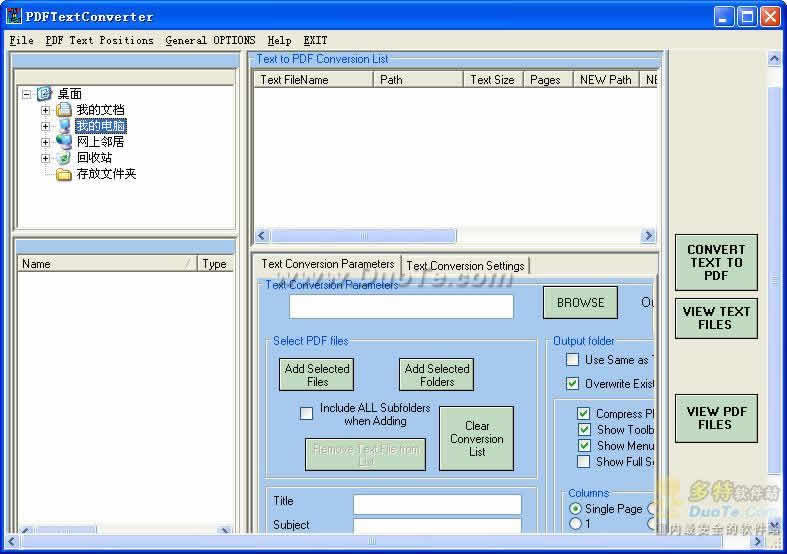
Task: Click Clear Conversion List button
Action: [x=476, y=439]
